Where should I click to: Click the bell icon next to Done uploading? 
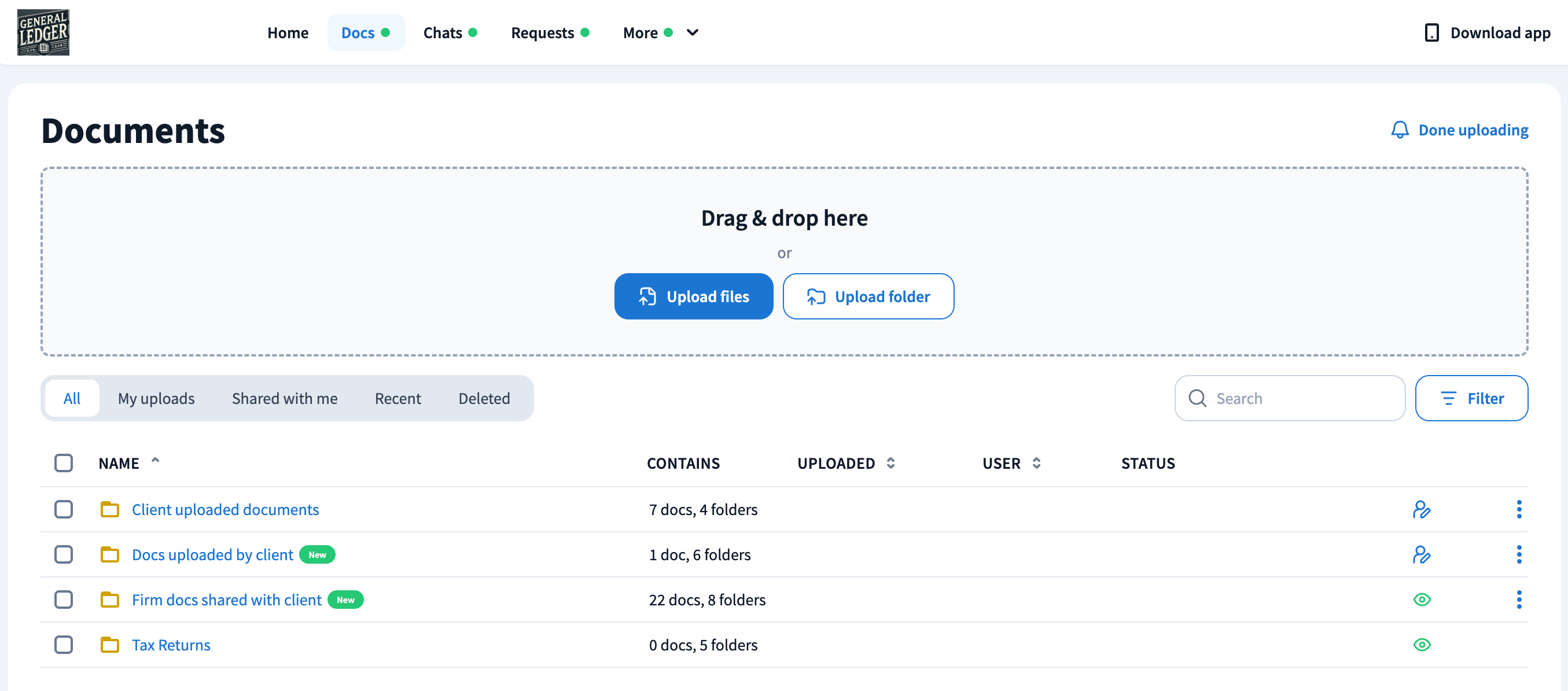click(x=1400, y=130)
